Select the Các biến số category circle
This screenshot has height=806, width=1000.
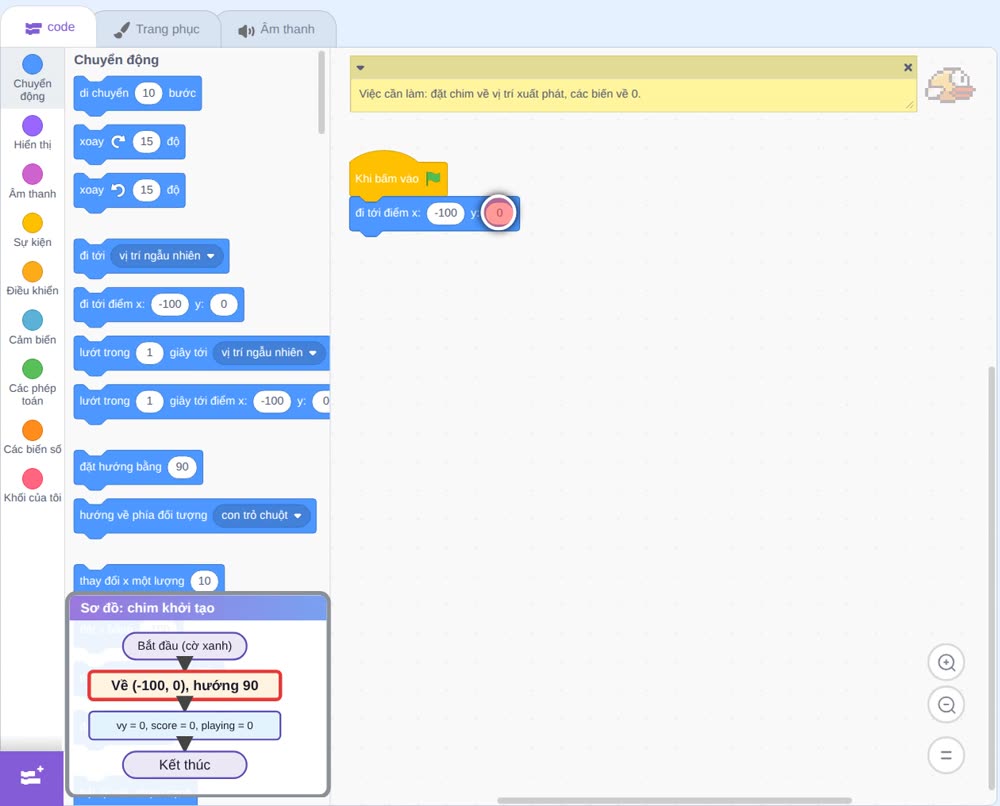click(x=33, y=430)
